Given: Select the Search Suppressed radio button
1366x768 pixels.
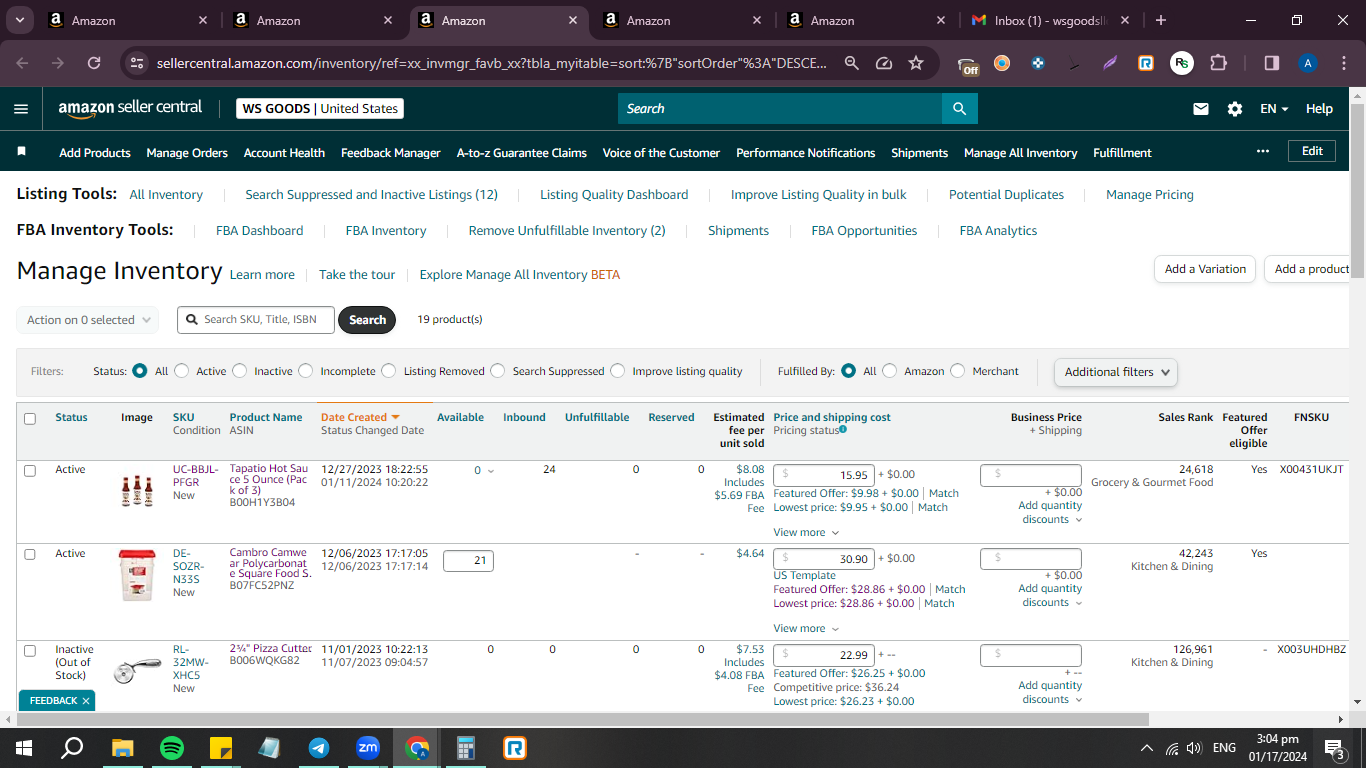Looking at the screenshot, I should pyautogui.click(x=497, y=371).
